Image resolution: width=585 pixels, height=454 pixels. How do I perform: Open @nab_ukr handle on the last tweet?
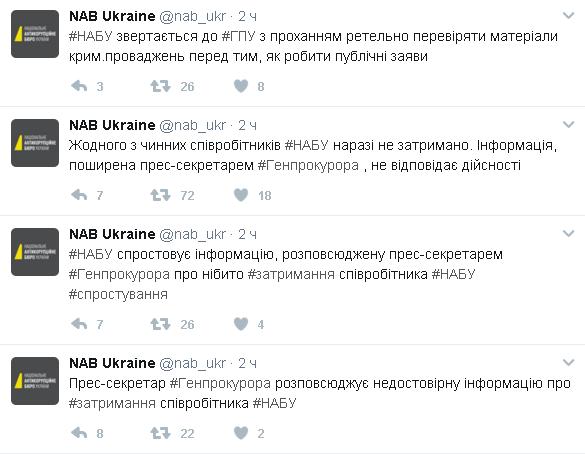coord(193,363)
